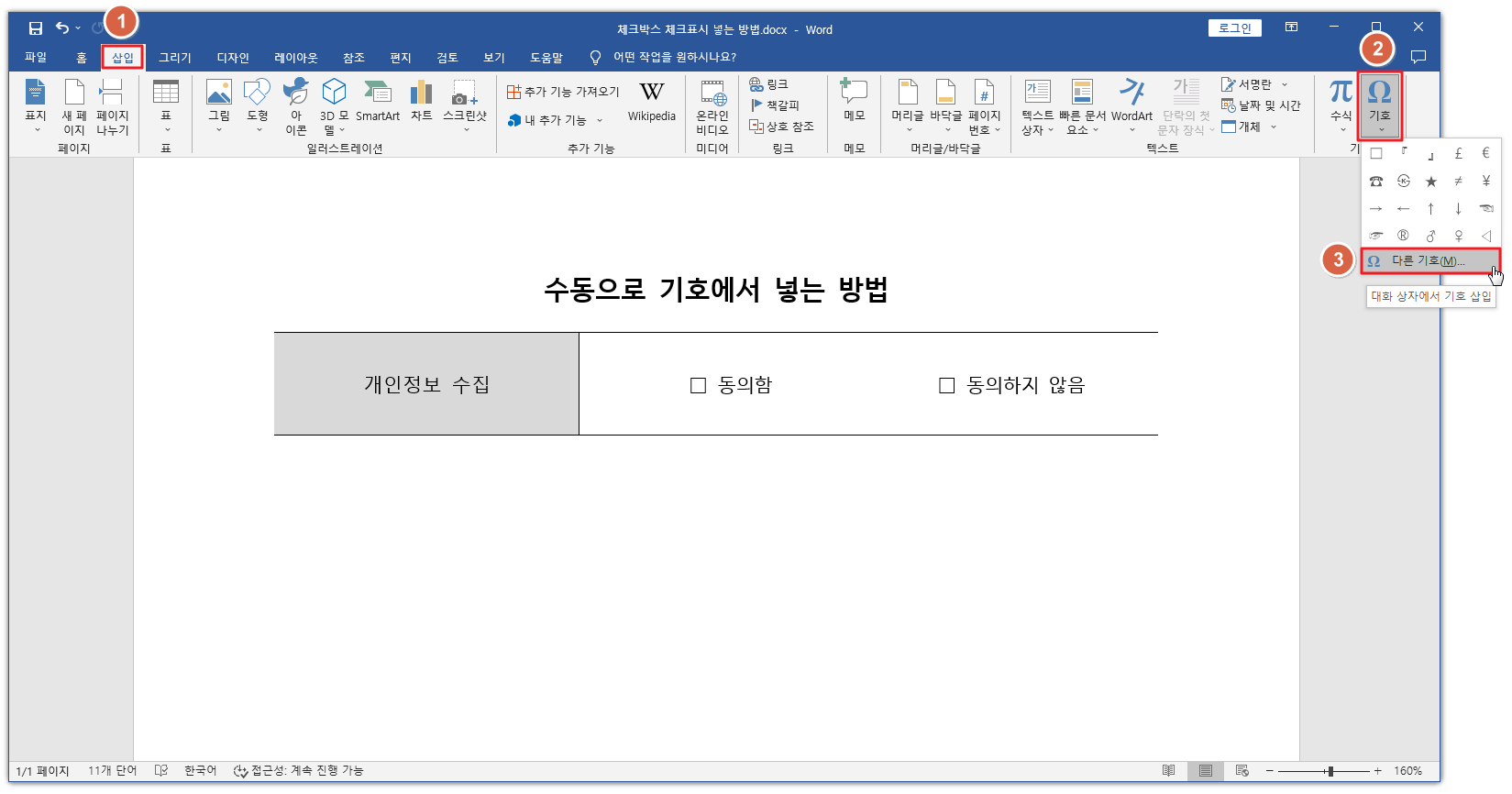Insert WordArt text

1132,106
